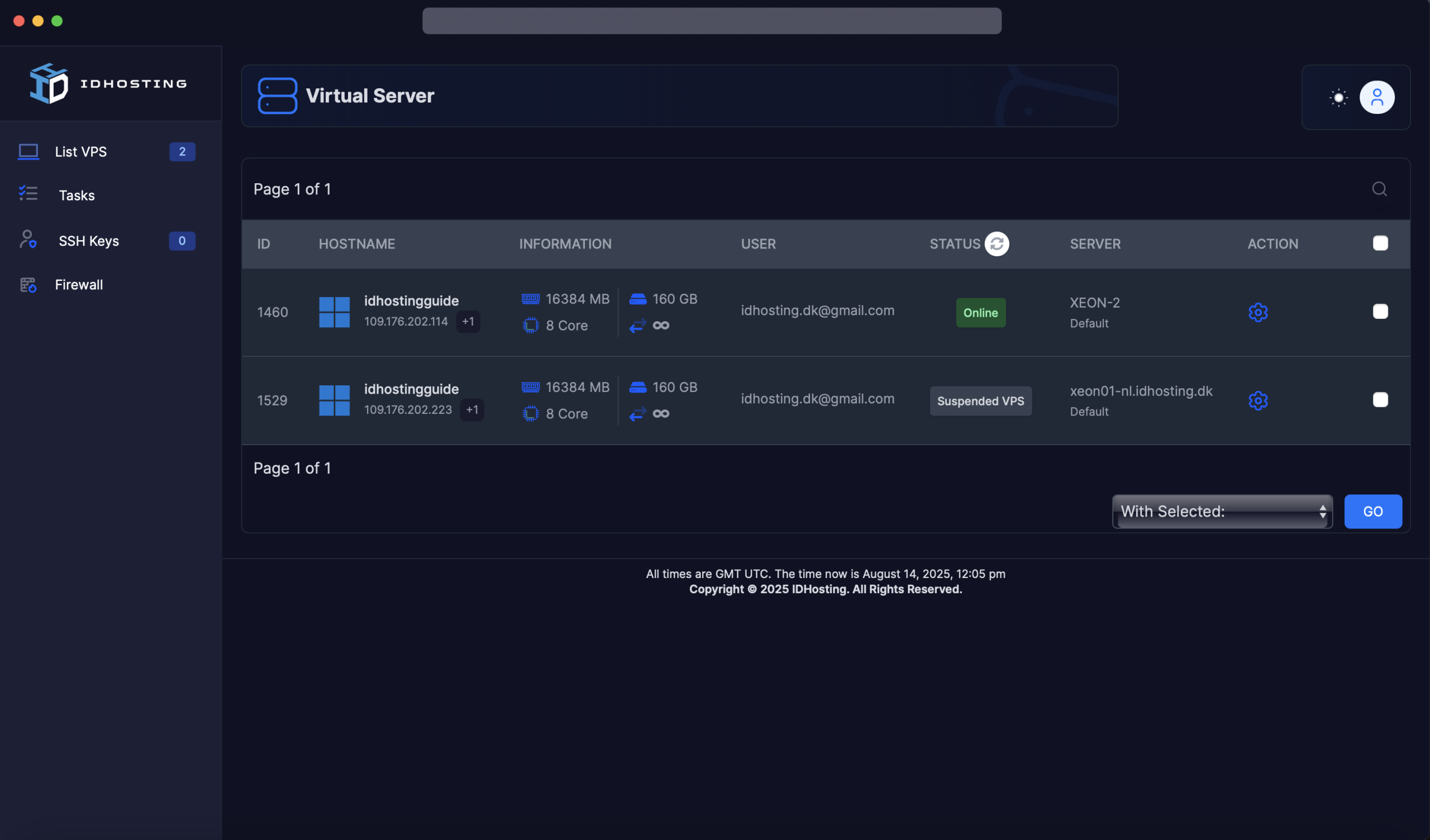
Task: Tick the checkbox for VPS 1529
Action: coord(1380,400)
